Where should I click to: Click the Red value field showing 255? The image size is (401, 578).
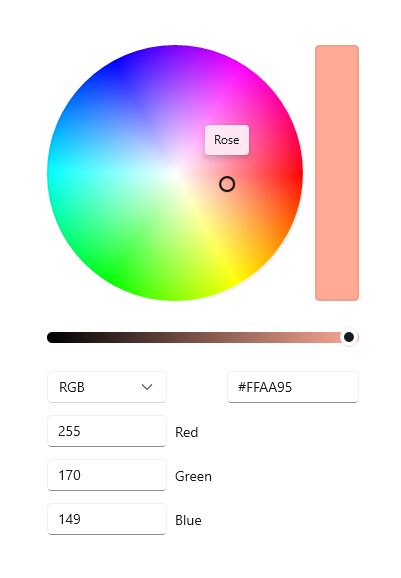pos(107,431)
